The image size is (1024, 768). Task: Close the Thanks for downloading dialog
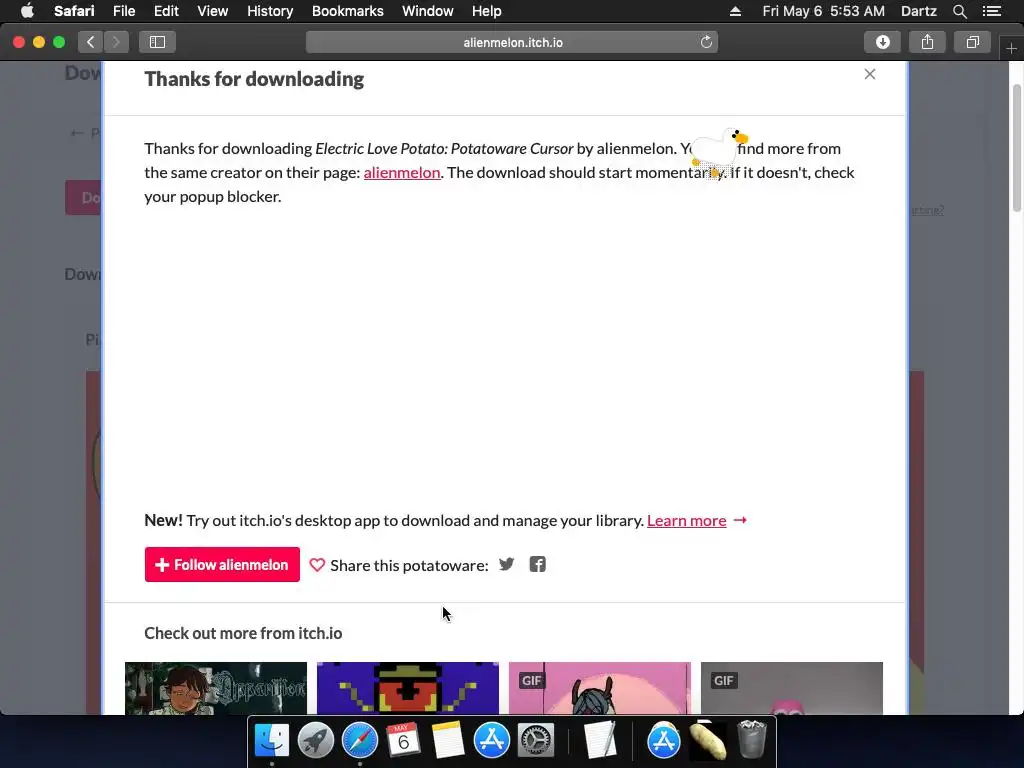[869, 74]
